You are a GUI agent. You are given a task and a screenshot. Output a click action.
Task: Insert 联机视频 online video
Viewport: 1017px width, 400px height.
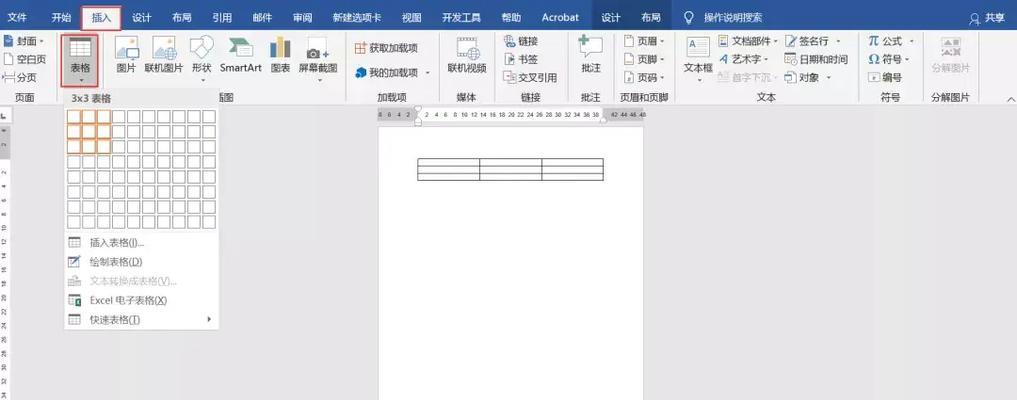467,56
